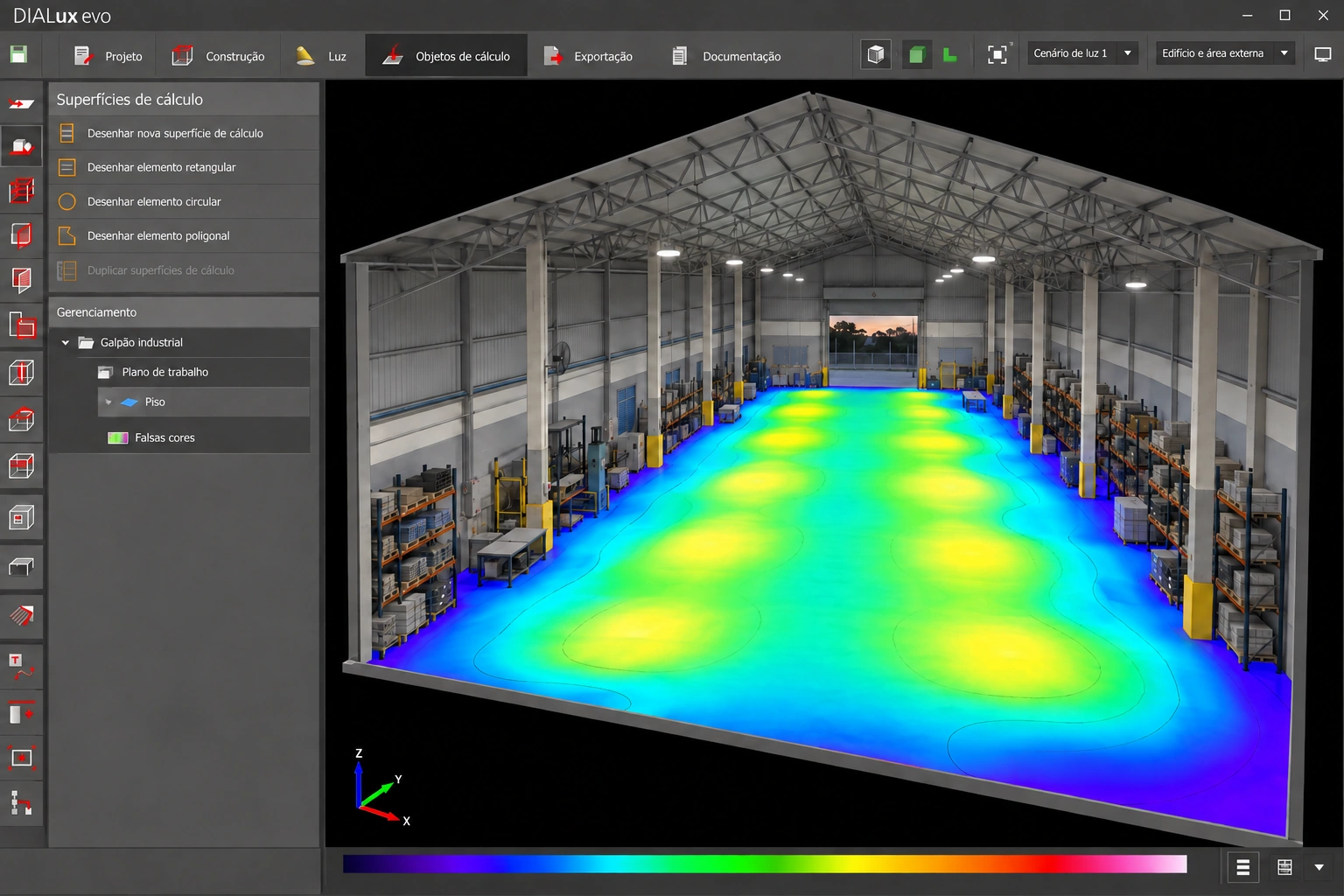This screenshot has width=1344, height=896.
Task: Click the green save icon
Action: click(x=18, y=54)
